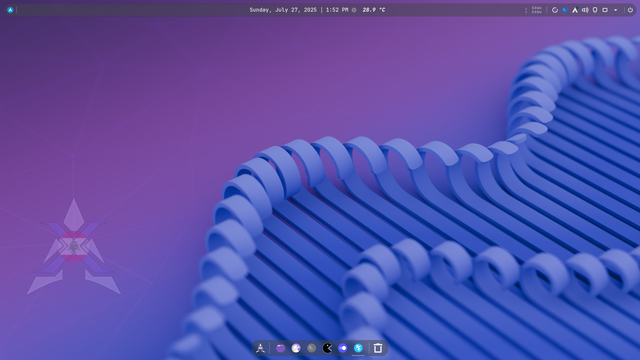Launch the web browser icon in dock

296,348
